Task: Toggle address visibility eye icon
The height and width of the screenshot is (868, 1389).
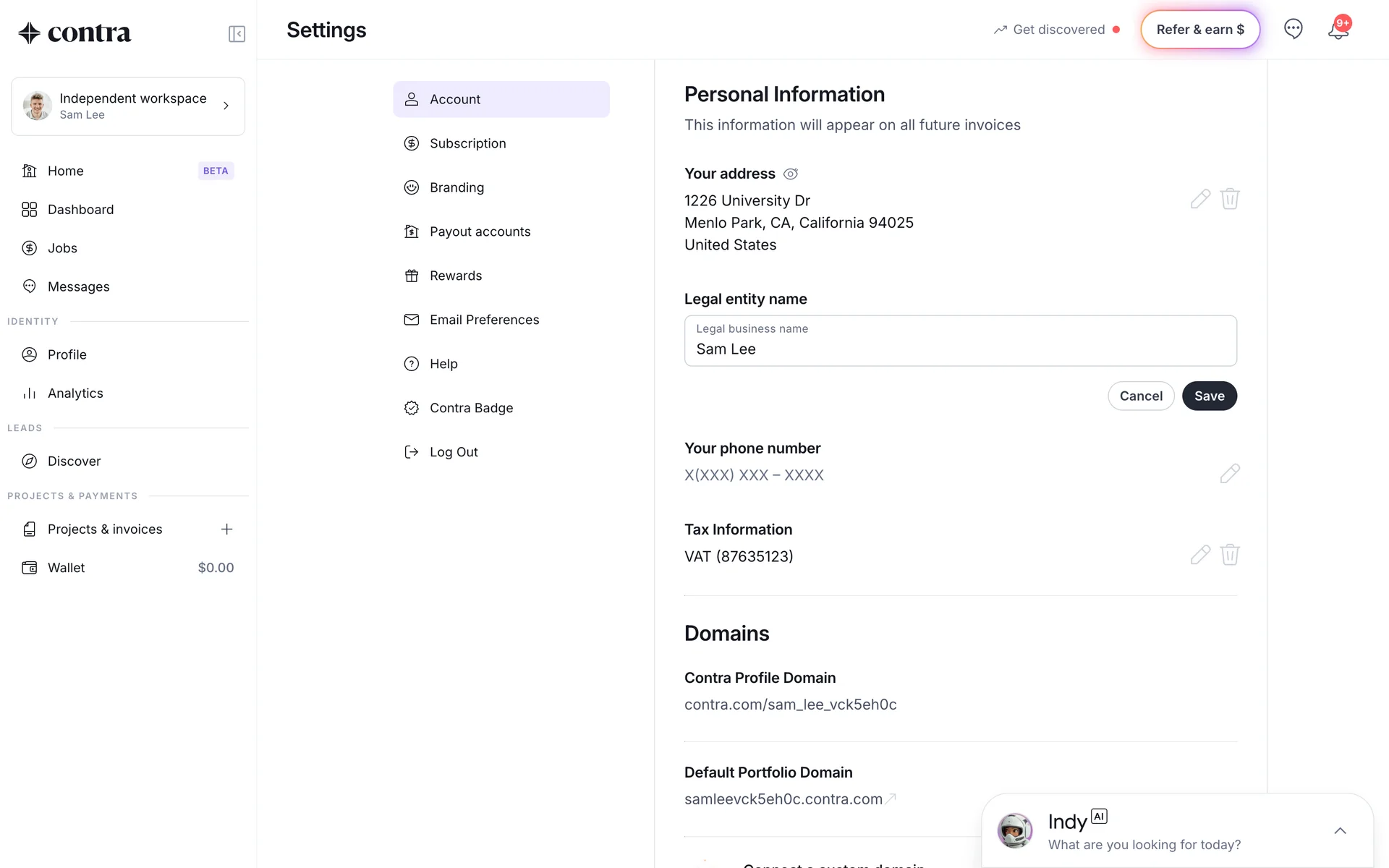Action: pyautogui.click(x=791, y=174)
